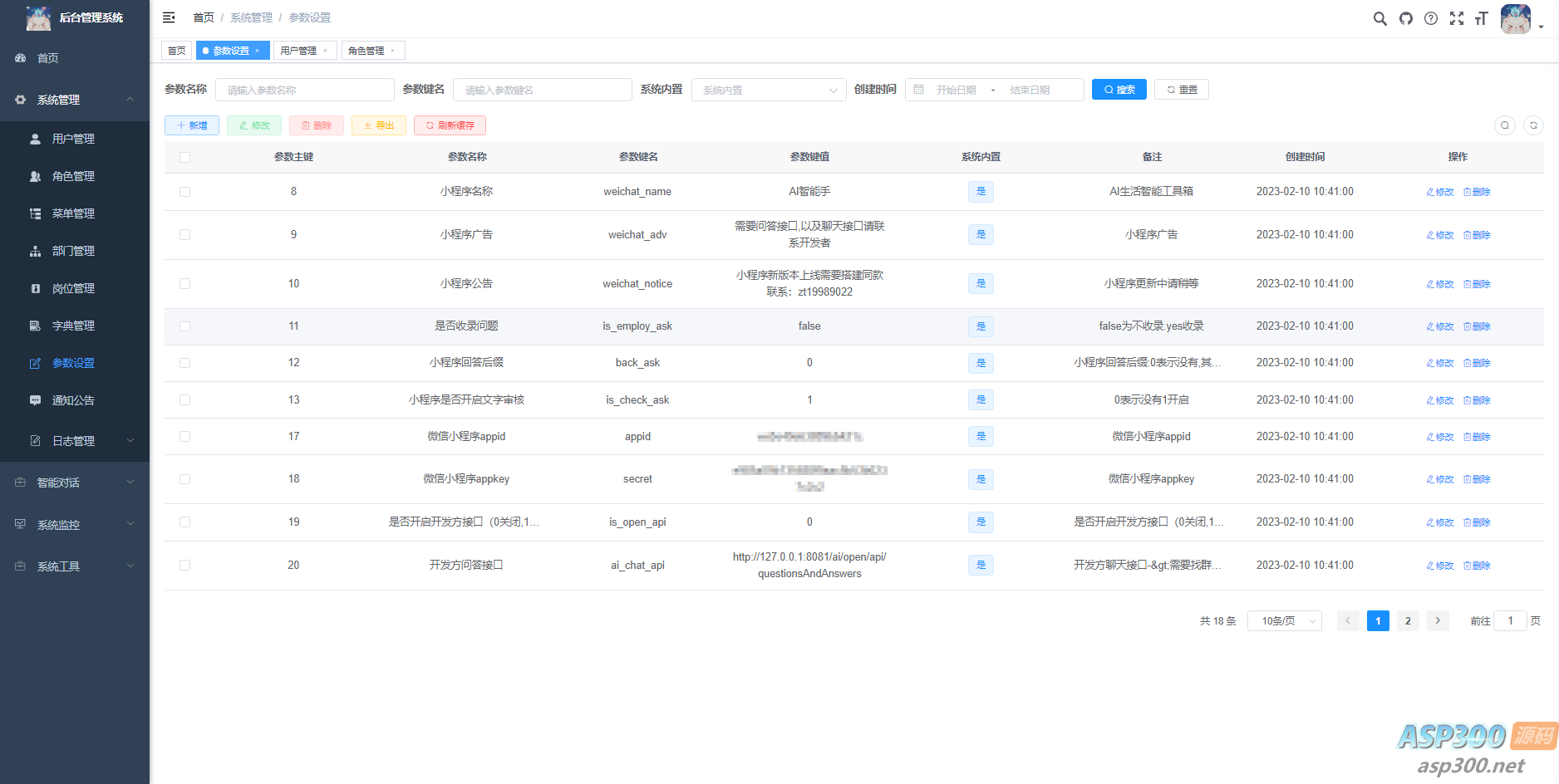Expand the 智能对话 menu group
The height and width of the screenshot is (784, 1559).
(x=75, y=483)
